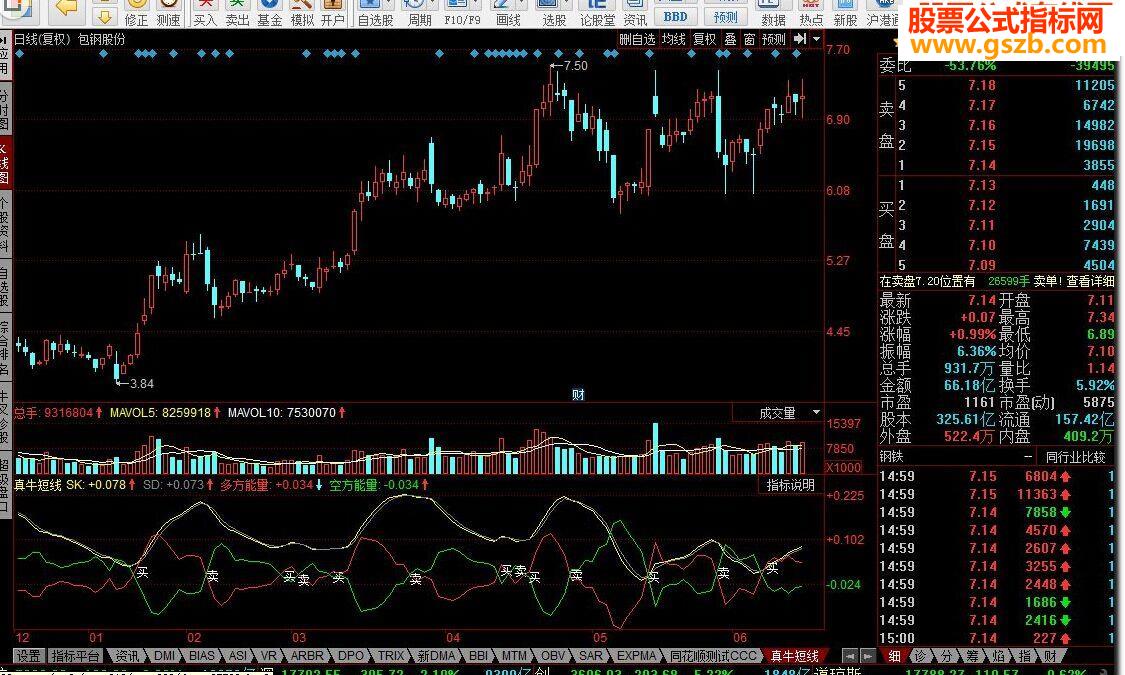
Task: Select the TRIX indicator tab
Action: 391,656
